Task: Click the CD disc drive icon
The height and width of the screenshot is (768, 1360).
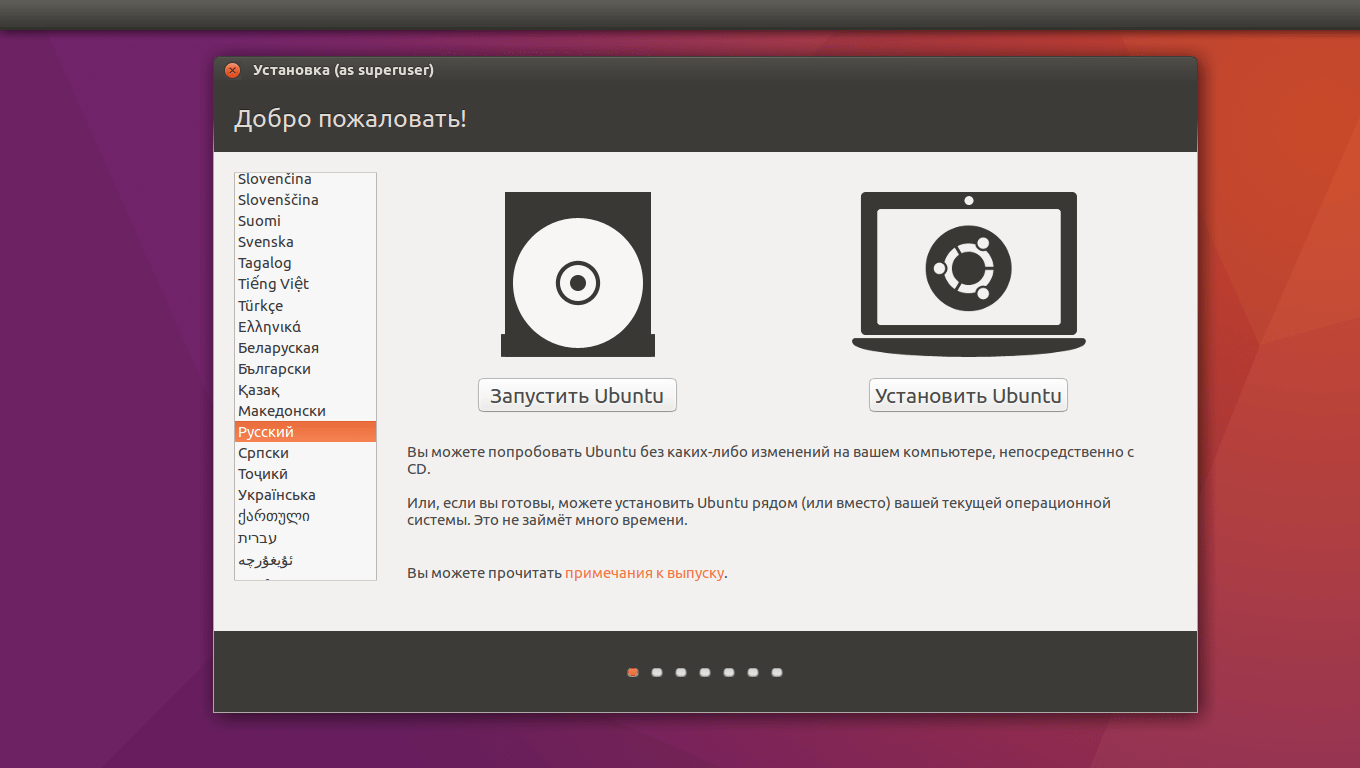Action: click(578, 274)
